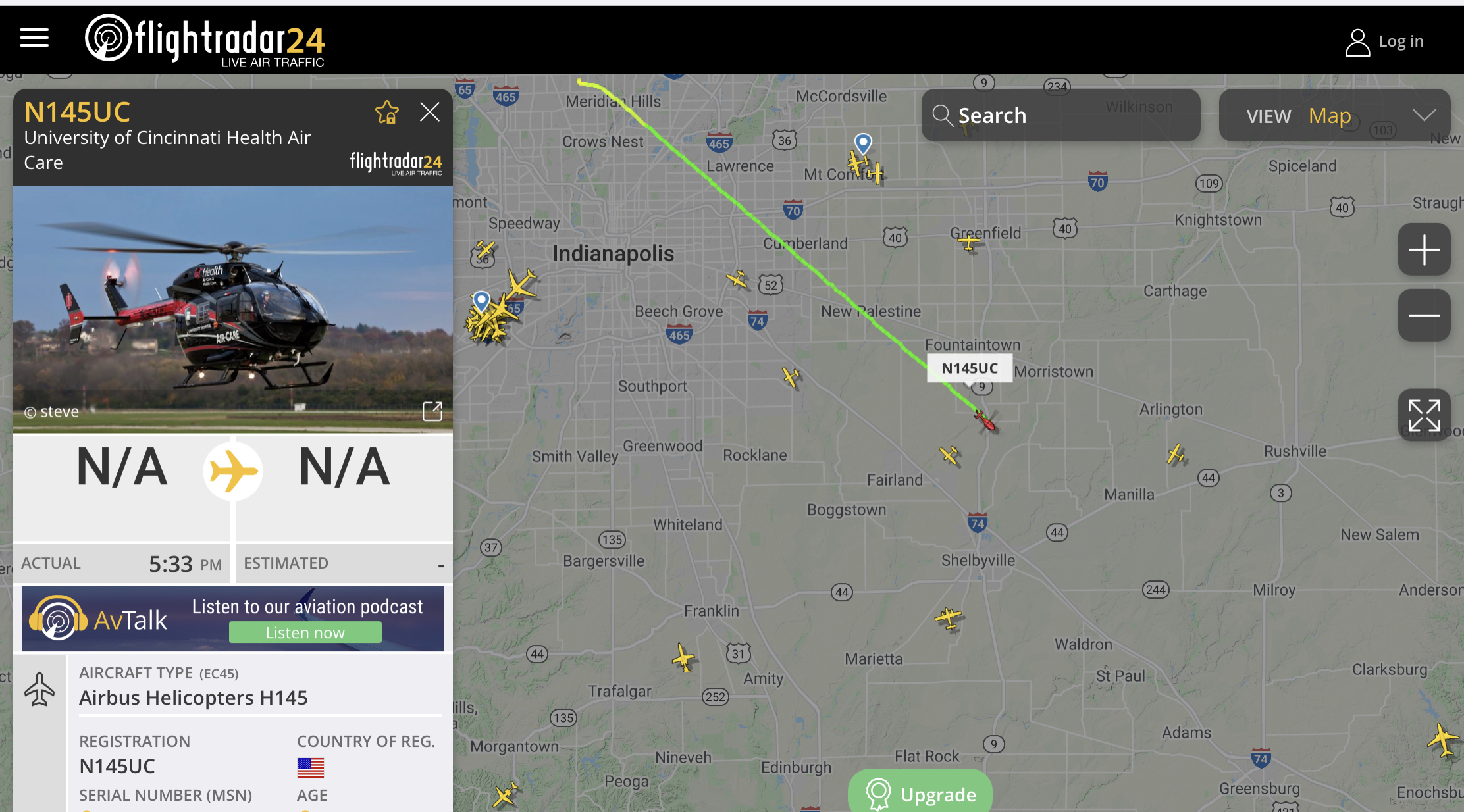This screenshot has width=1464, height=812.
Task: Click the yellow plane near Greenfield
Action: 968,243
